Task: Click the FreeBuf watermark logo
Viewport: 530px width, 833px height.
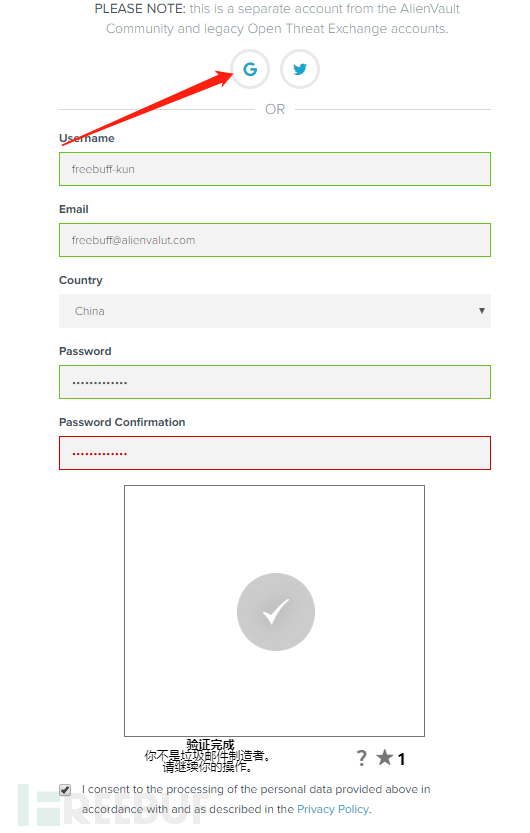Action: coord(114,804)
